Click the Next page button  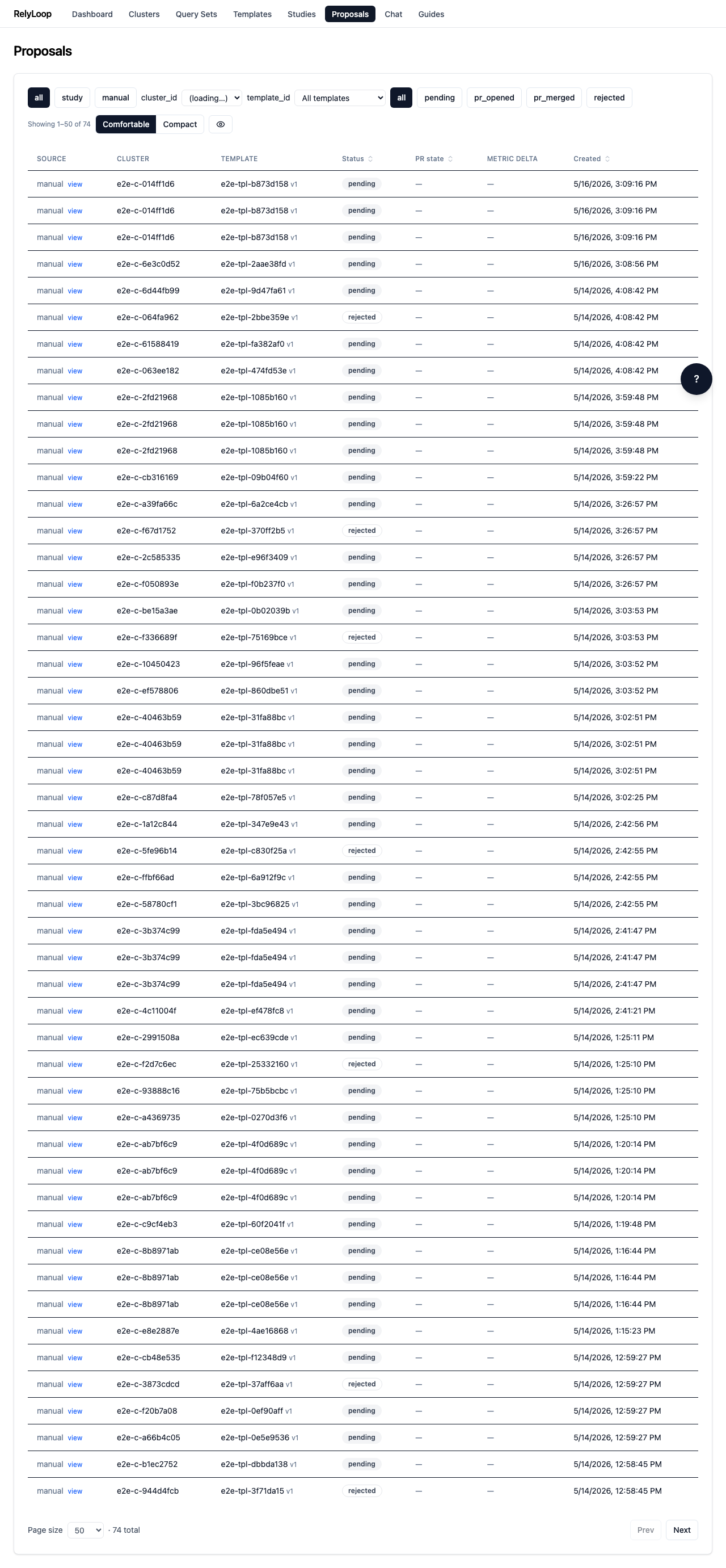click(682, 1529)
